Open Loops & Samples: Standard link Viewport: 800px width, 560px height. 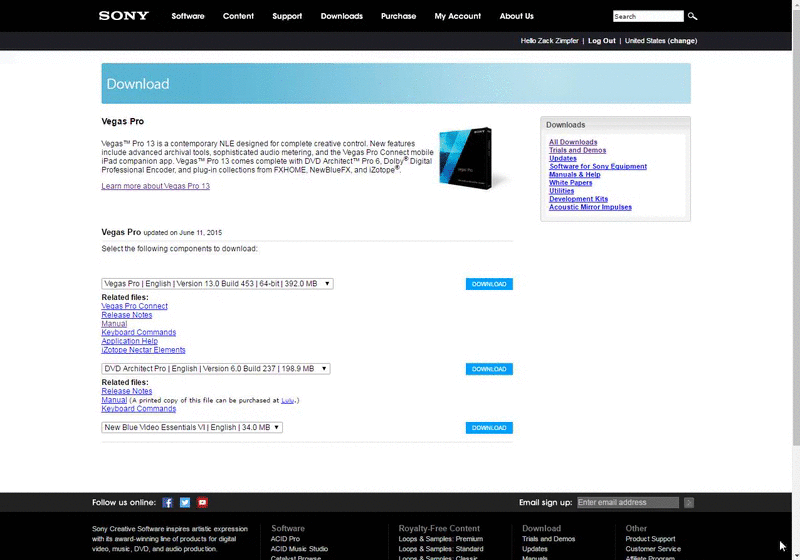click(441, 549)
